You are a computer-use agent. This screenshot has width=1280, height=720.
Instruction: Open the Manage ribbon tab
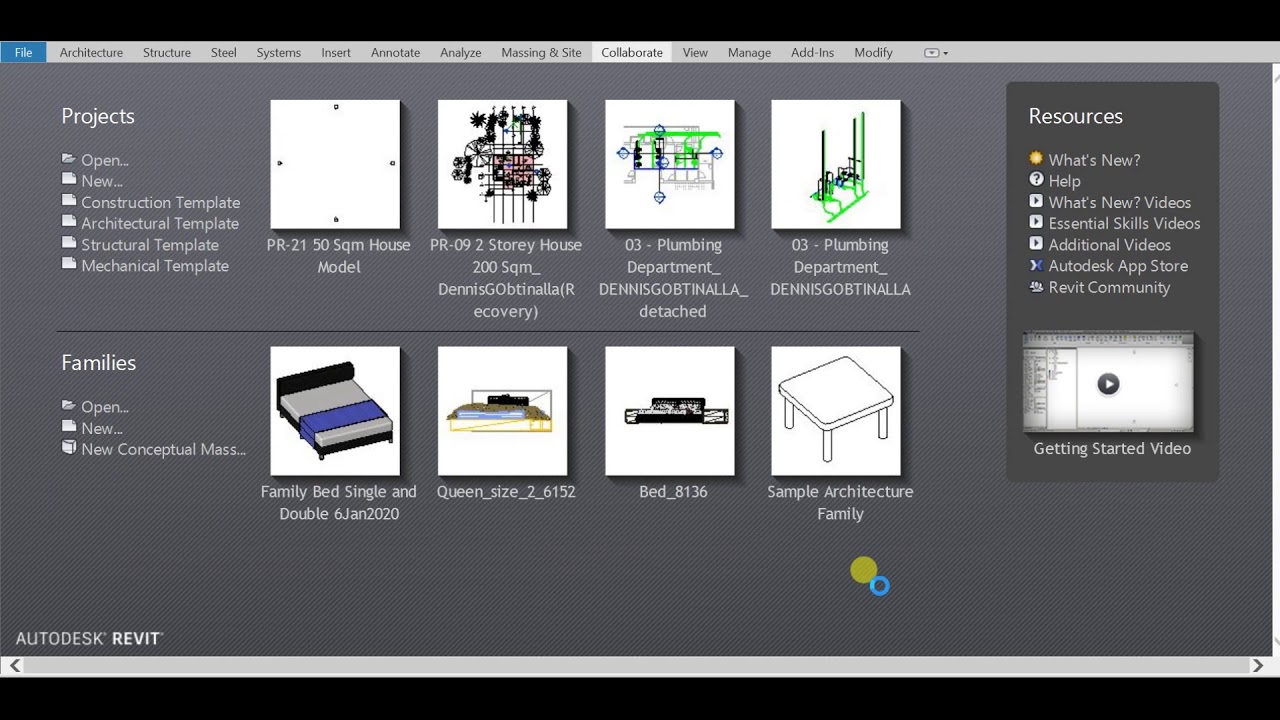coord(749,52)
